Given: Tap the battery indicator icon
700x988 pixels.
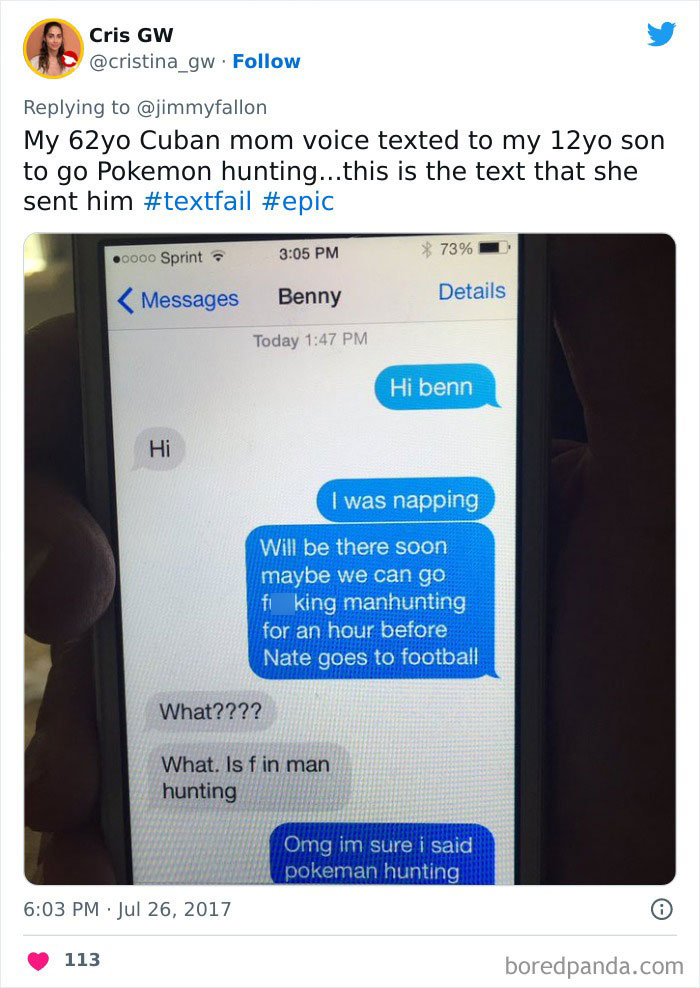Looking at the screenshot, I should point(495,248).
